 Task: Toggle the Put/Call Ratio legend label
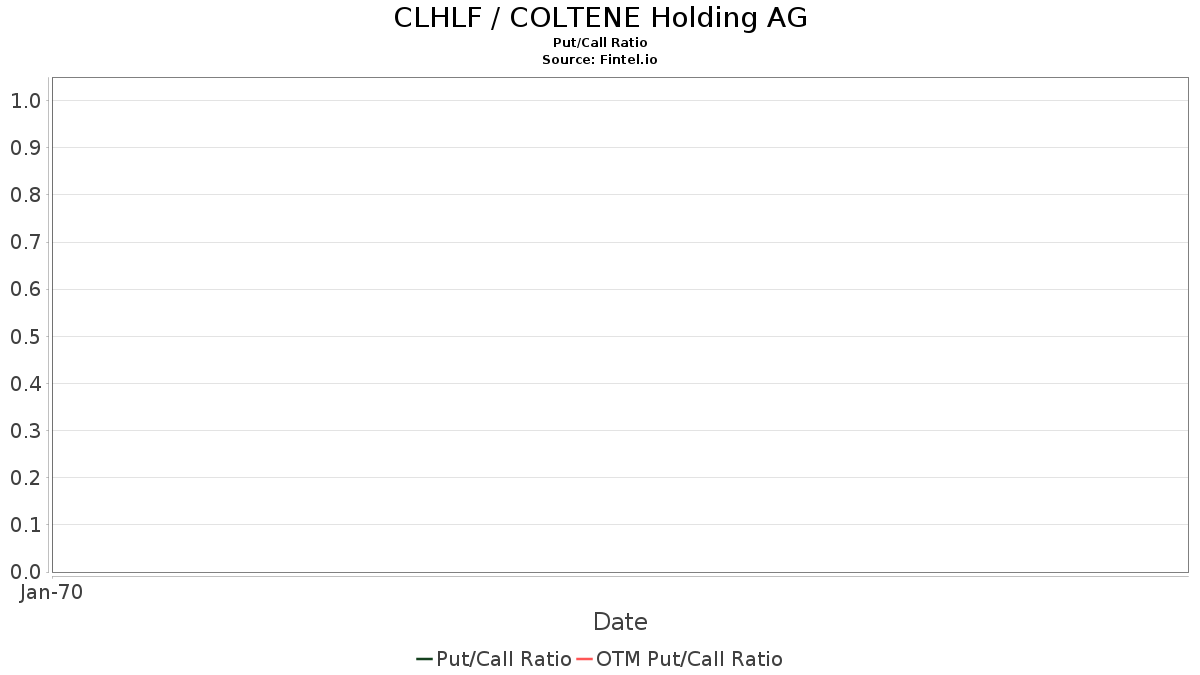(504, 659)
